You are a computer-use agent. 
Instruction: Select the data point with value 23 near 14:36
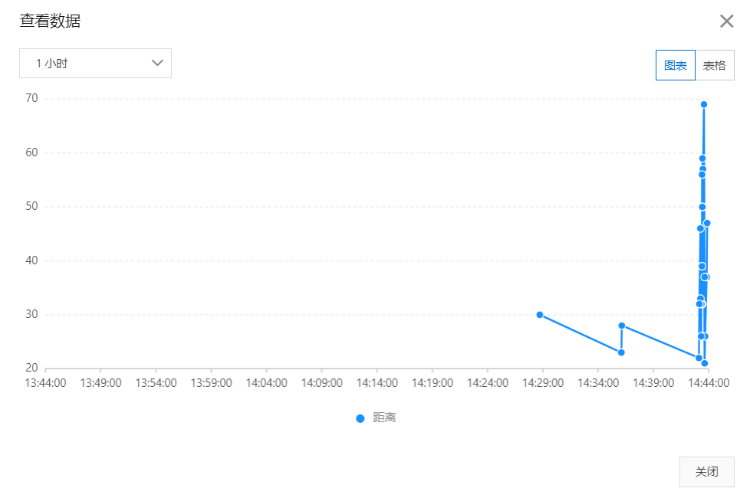tap(621, 352)
